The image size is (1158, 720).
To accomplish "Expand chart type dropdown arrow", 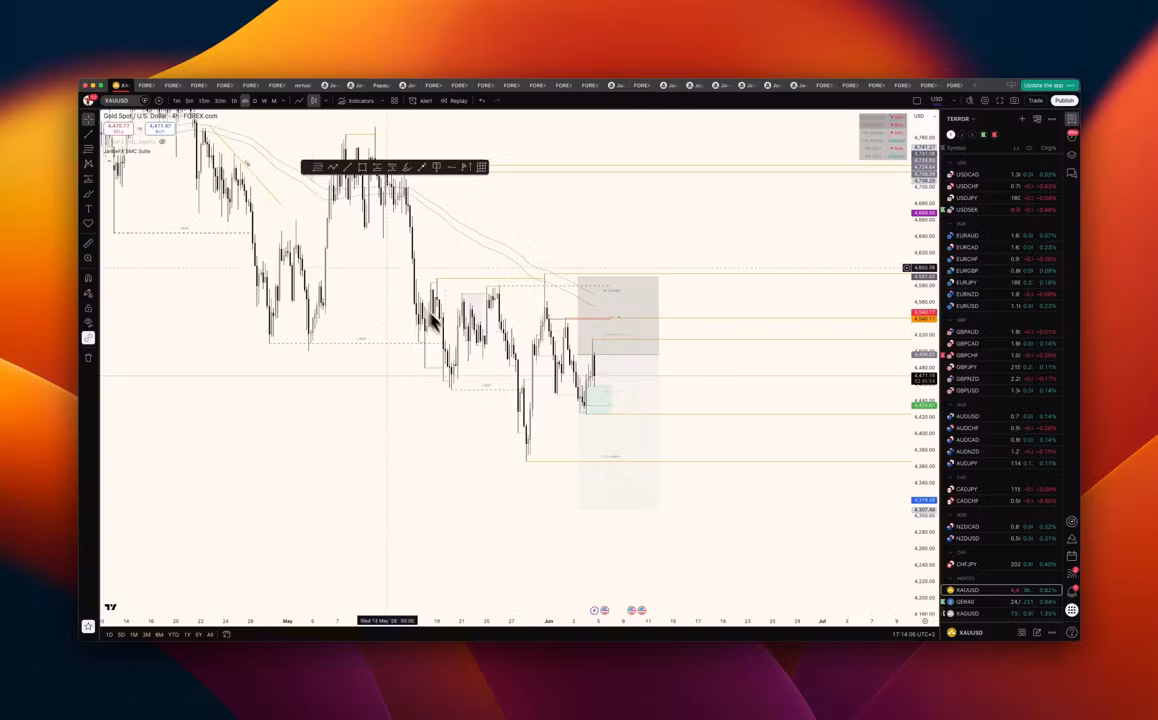I will point(326,100).
